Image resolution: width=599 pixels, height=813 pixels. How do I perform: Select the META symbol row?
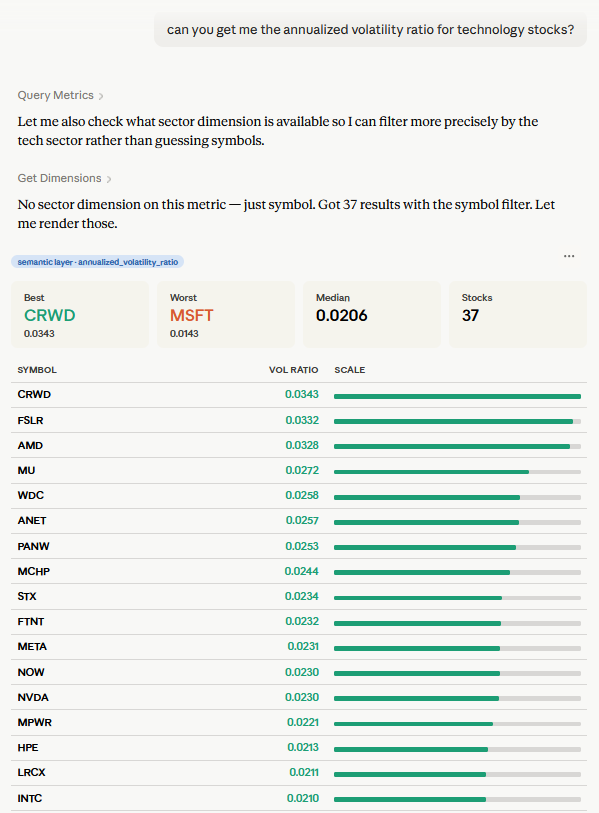click(299, 647)
